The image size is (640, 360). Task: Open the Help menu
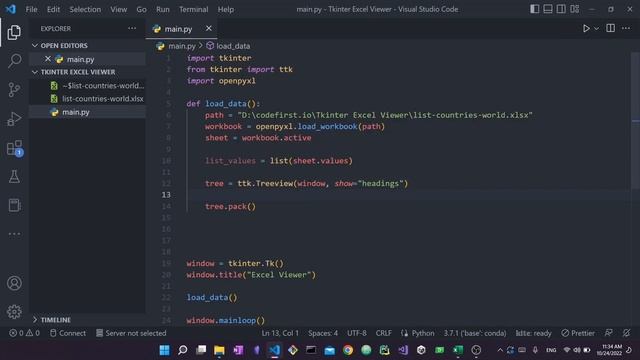pos(226,9)
